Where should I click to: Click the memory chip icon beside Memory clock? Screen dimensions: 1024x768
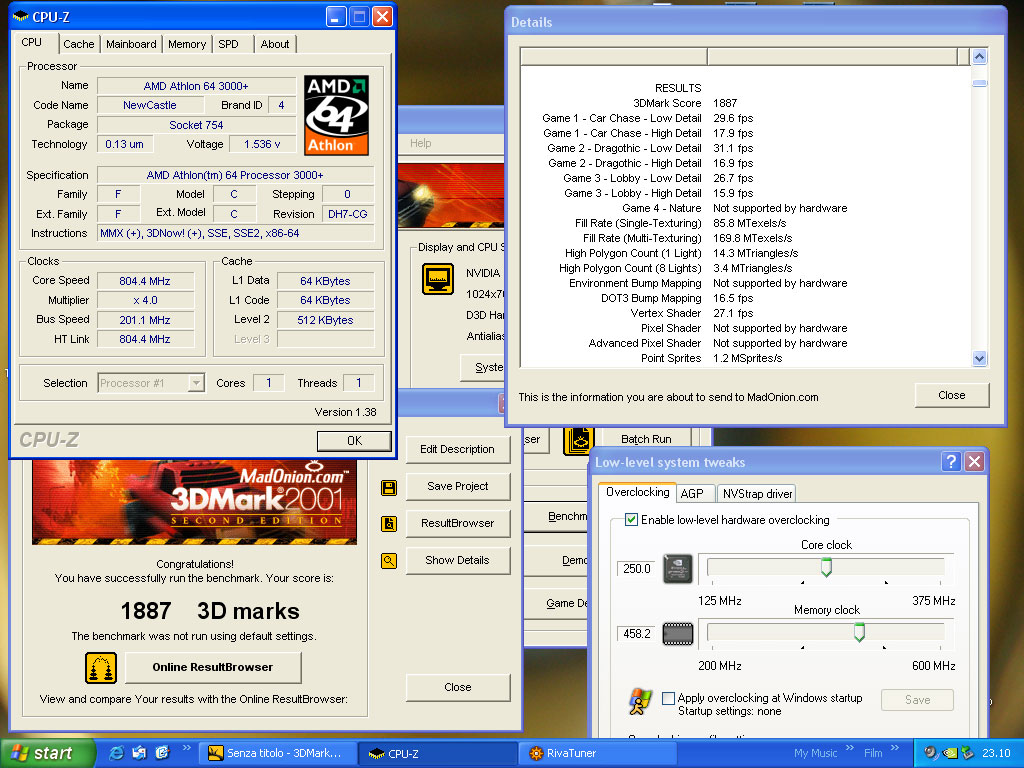pos(677,633)
